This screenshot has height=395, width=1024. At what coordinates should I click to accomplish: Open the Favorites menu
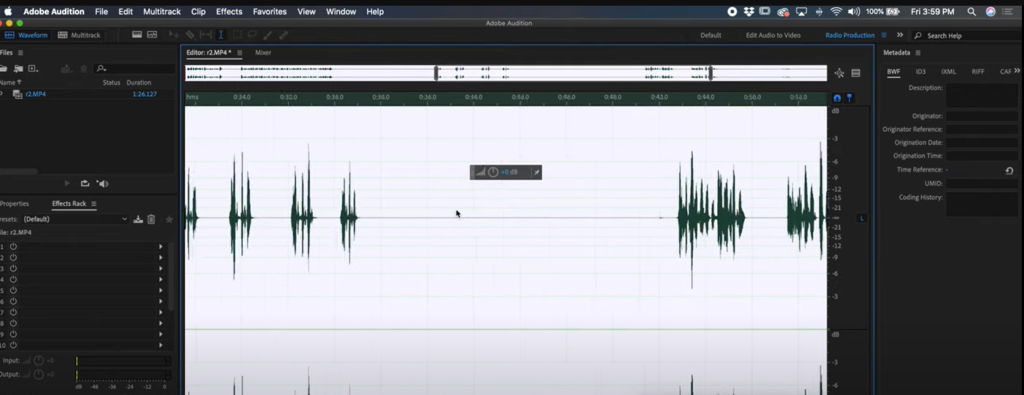pos(270,12)
